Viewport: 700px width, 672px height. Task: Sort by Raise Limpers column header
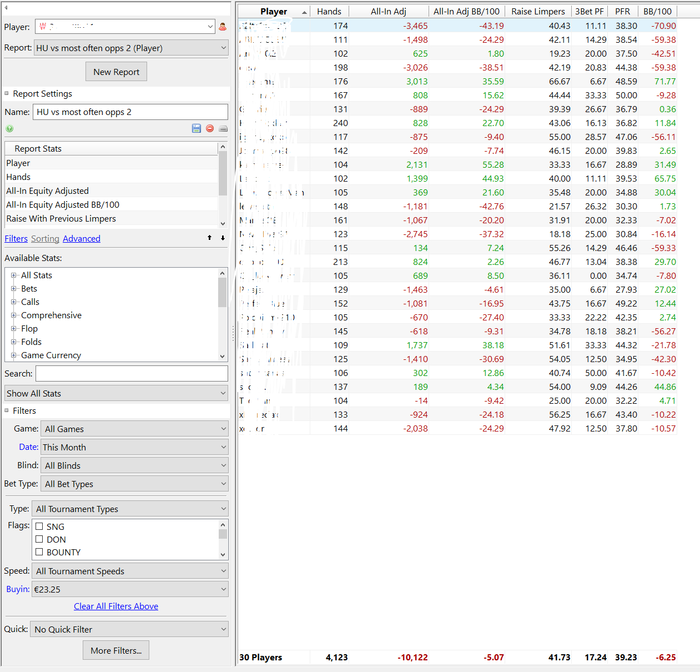pyautogui.click(x=538, y=12)
